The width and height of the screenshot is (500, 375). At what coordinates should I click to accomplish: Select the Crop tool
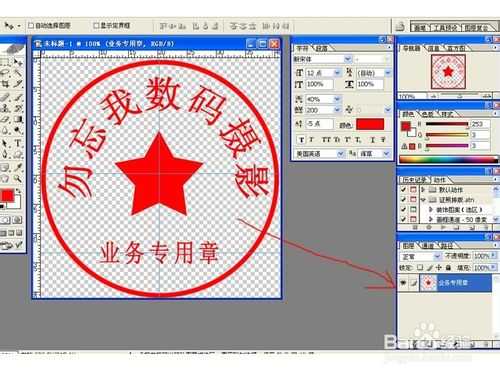coord(6,84)
